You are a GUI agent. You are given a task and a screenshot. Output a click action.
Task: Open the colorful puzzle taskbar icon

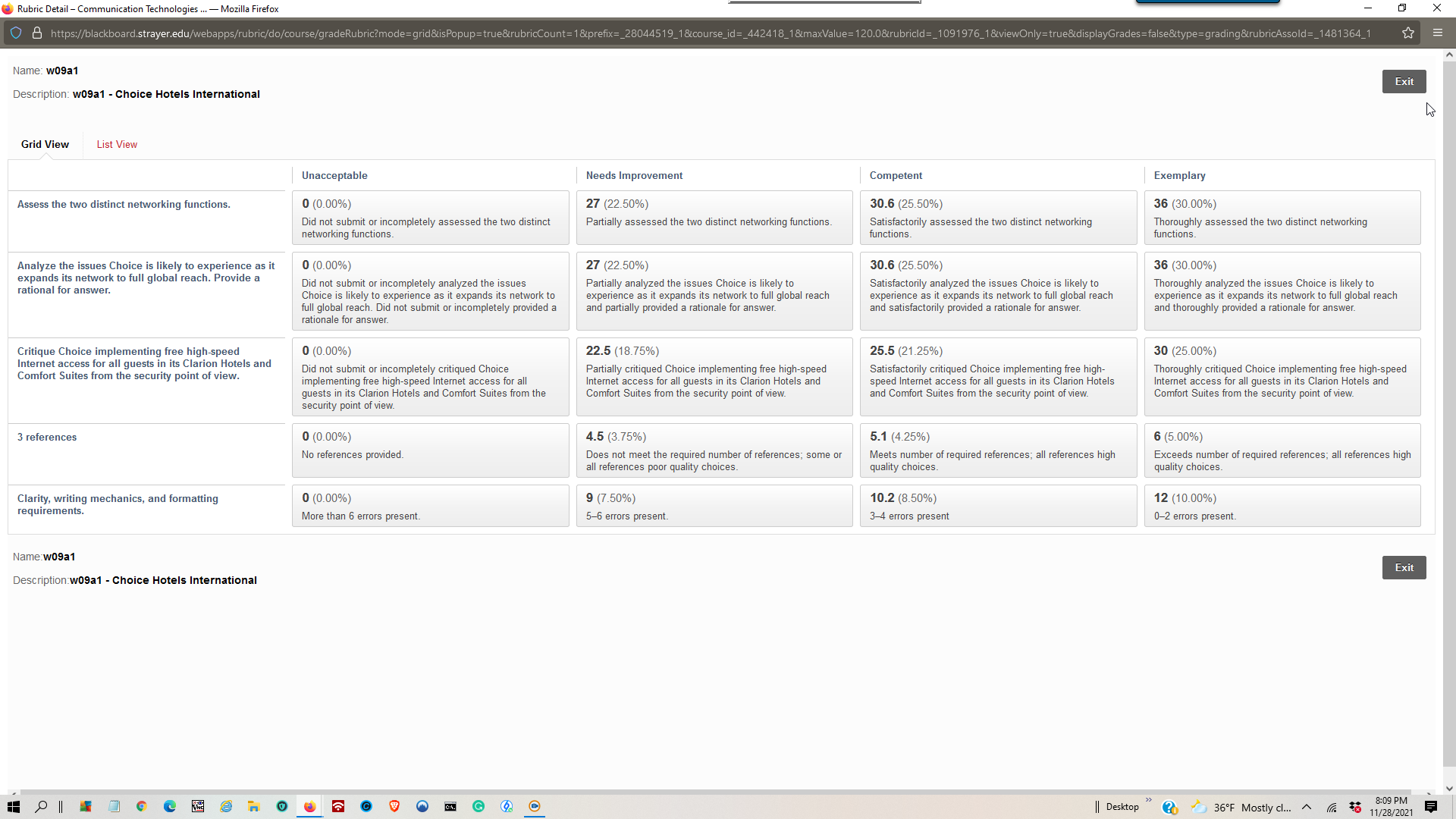point(86,807)
